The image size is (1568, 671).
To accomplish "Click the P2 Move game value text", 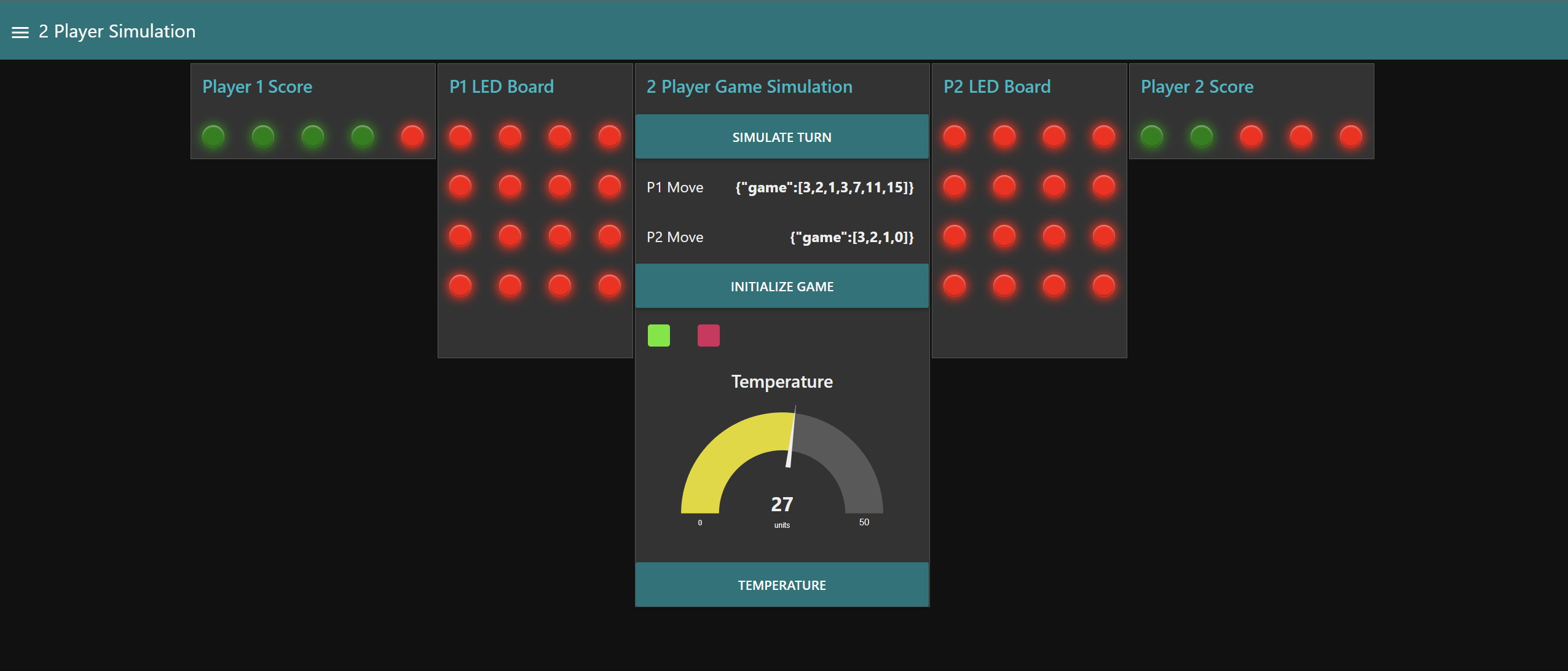I will (851, 237).
